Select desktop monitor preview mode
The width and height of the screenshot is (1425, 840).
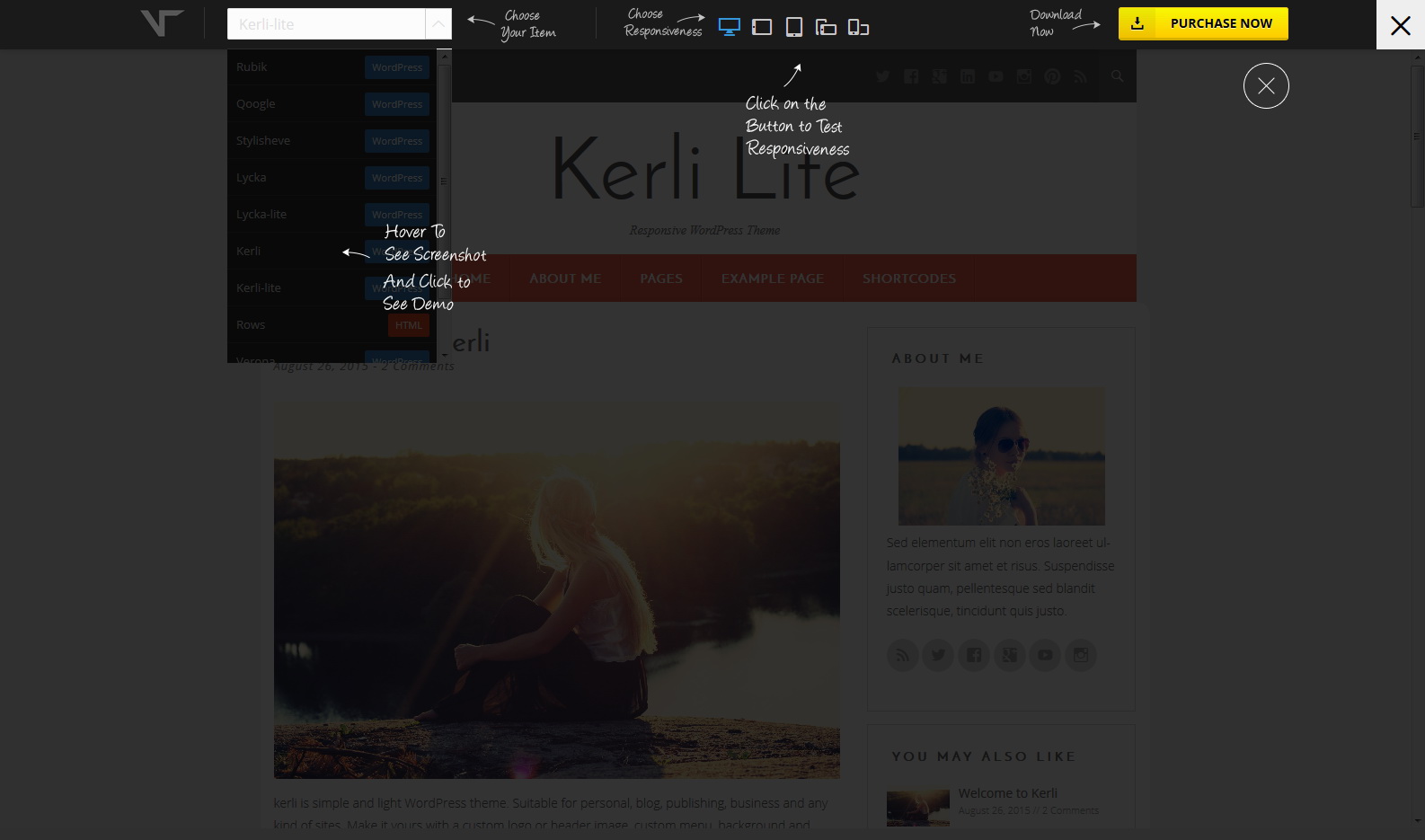(x=730, y=27)
